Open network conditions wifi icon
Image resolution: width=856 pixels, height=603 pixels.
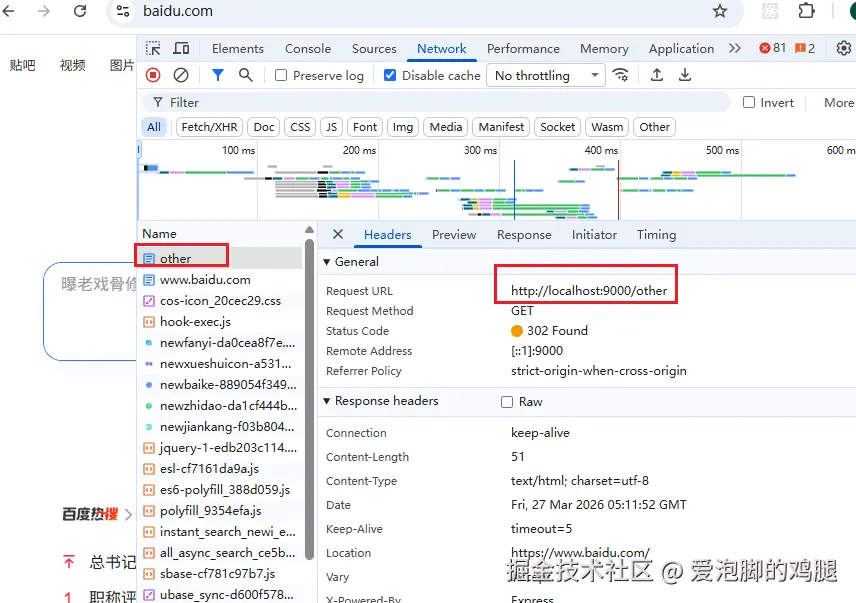tap(621, 75)
